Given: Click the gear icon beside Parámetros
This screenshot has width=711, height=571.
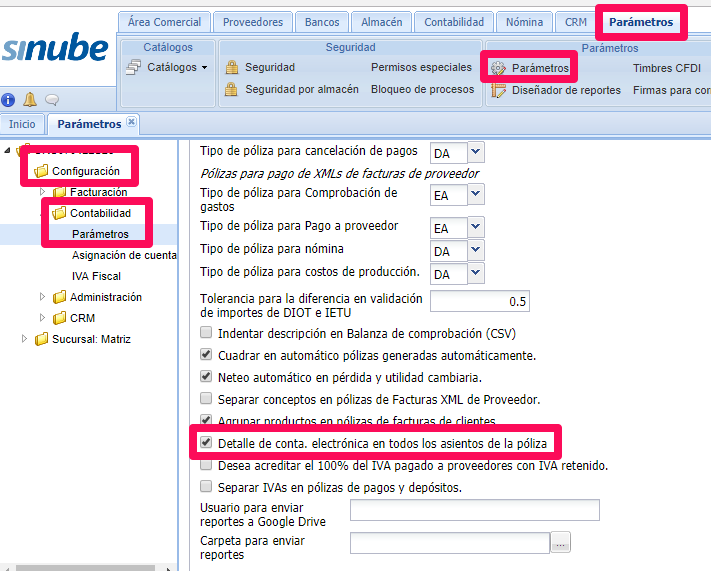Looking at the screenshot, I should [x=498, y=68].
